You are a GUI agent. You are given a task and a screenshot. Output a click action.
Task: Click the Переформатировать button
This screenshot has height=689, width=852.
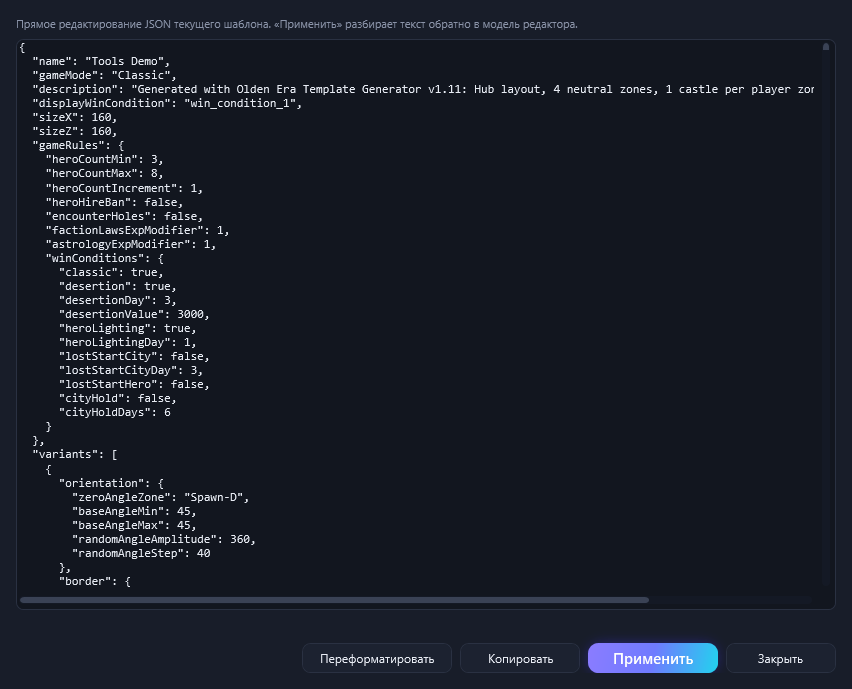pyautogui.click(x=377, y=658)
